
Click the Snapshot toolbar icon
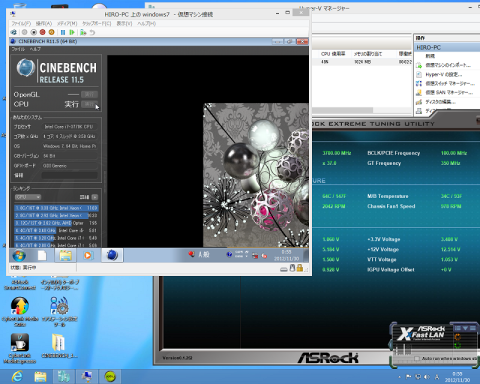coord(83,32)
